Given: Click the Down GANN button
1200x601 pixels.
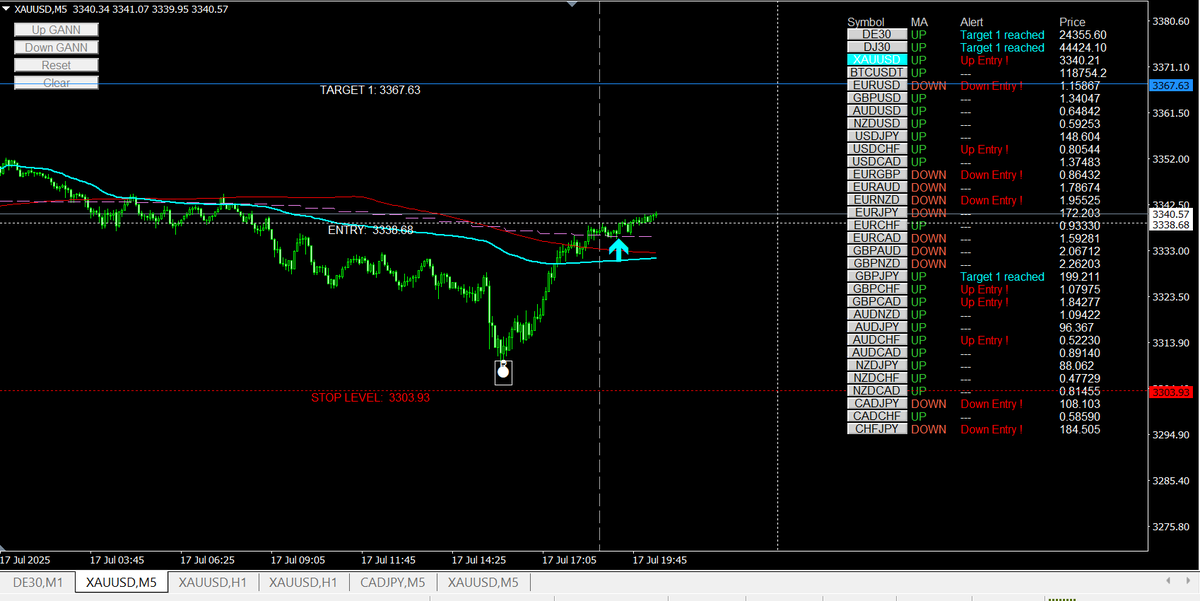Looking at the screenshot, I should 56,47.
